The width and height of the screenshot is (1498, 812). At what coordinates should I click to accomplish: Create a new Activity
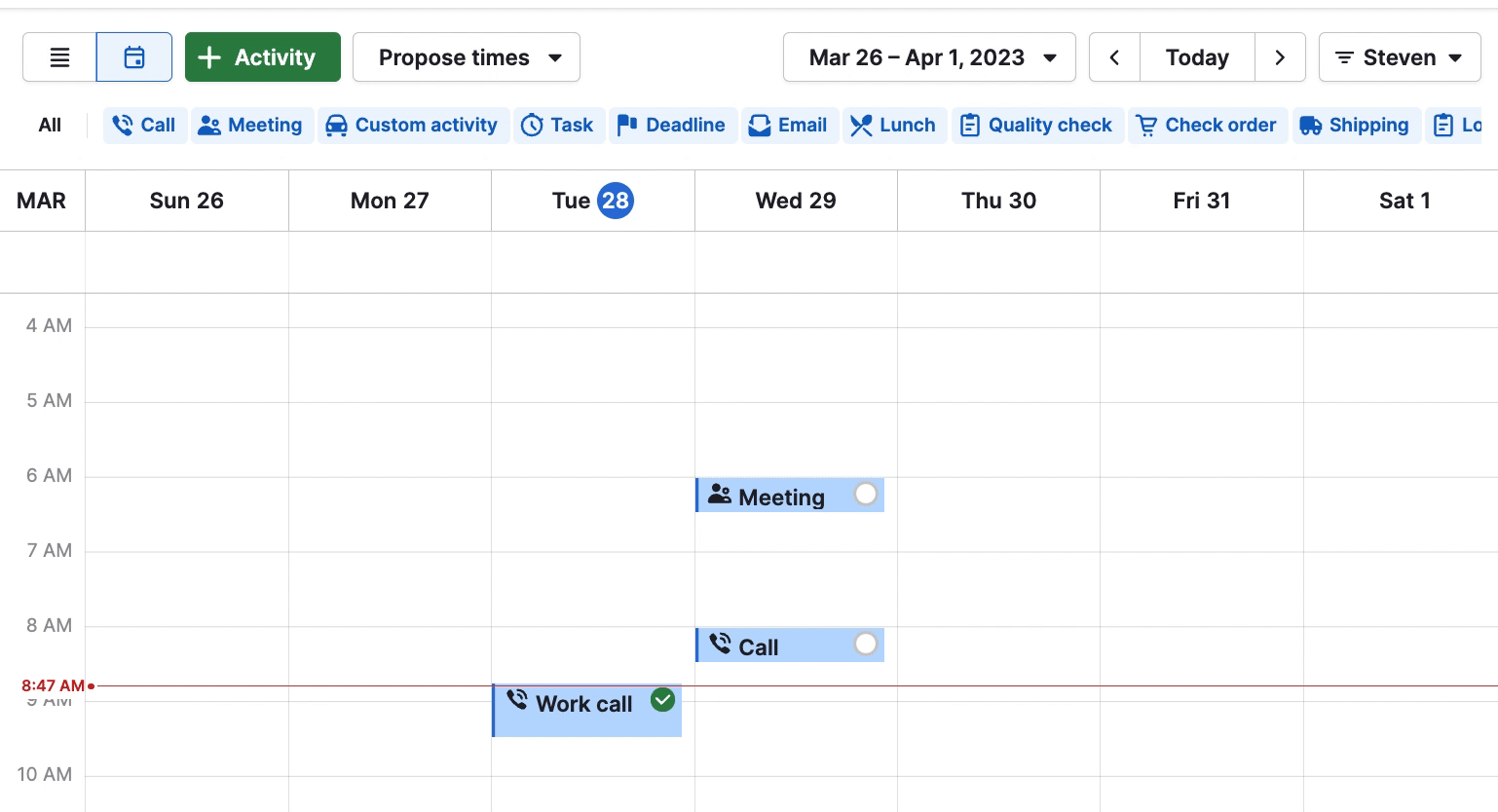coord(262,56)
